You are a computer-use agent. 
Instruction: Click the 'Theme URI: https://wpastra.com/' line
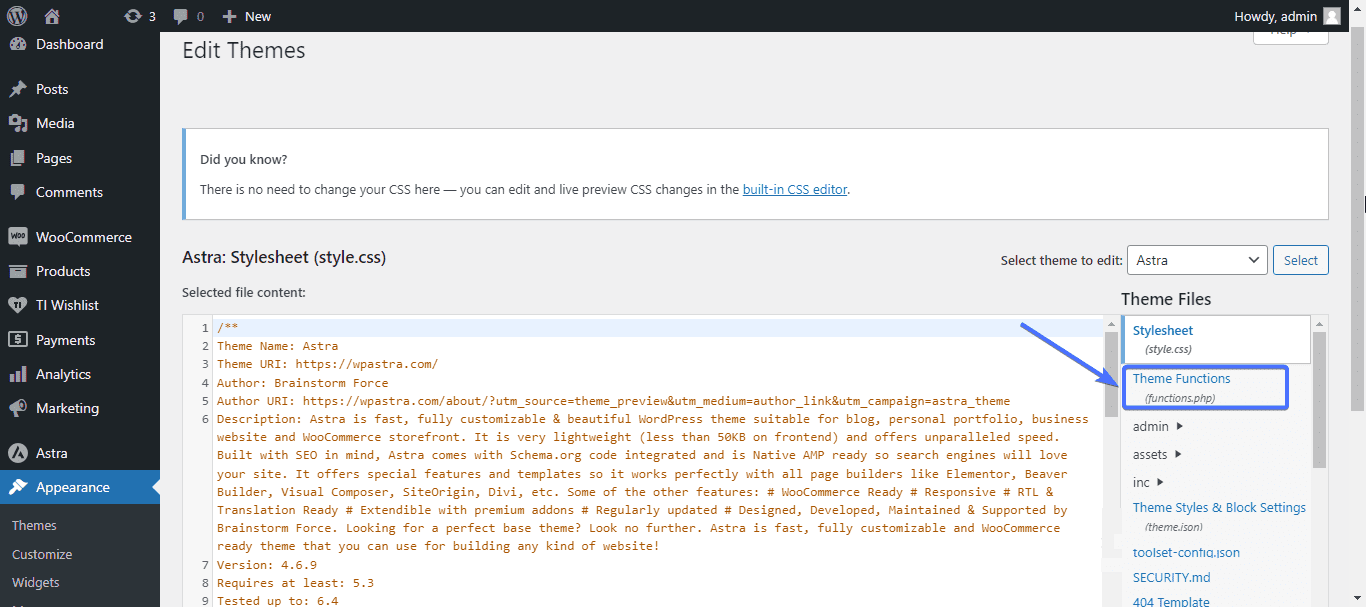click(x=327, y=364)
